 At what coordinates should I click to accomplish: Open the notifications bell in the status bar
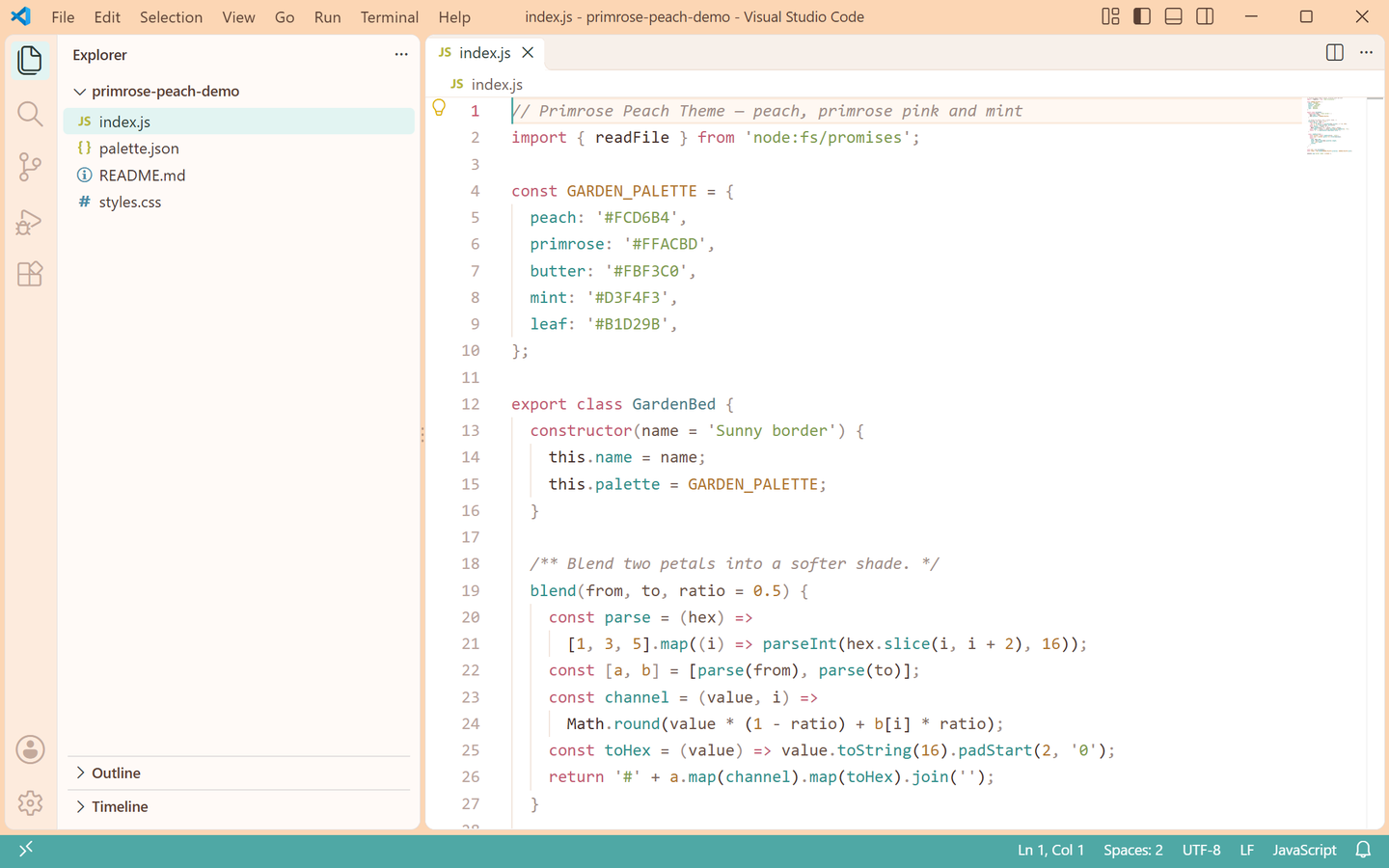pos(1363,850)
